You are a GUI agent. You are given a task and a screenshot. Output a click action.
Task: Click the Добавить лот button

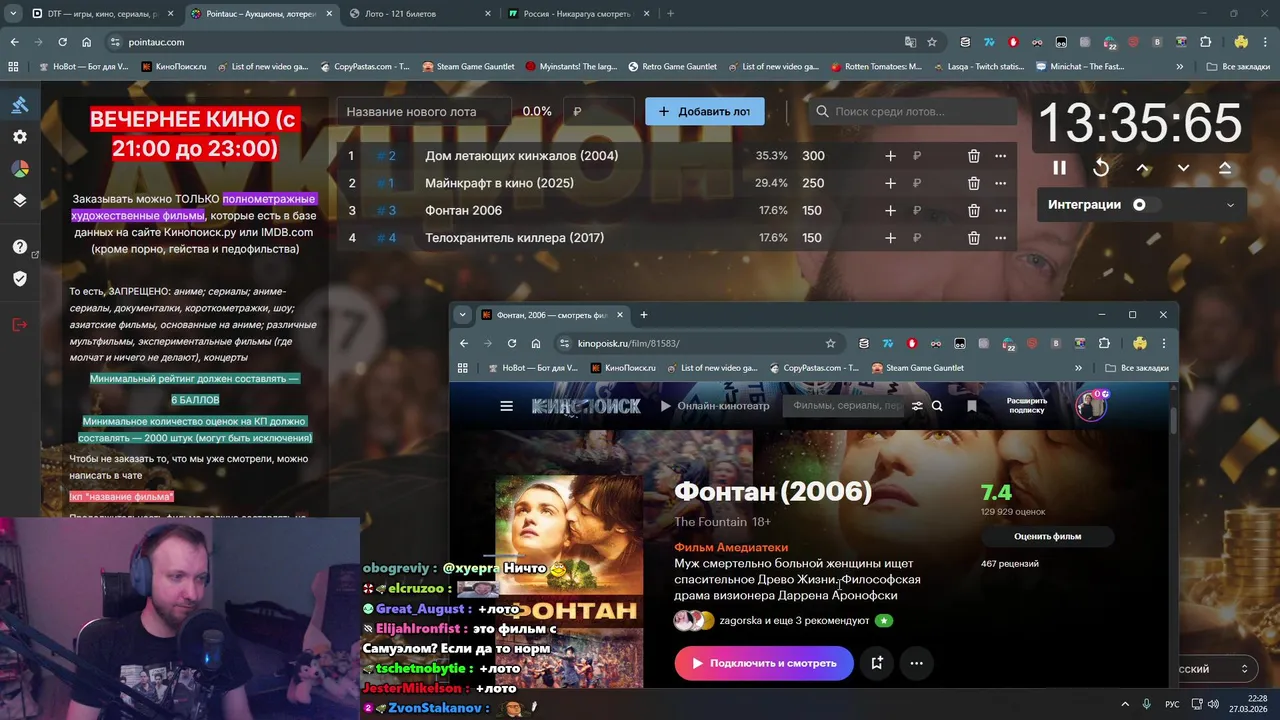pyautogui.click(x=705, y=111)
